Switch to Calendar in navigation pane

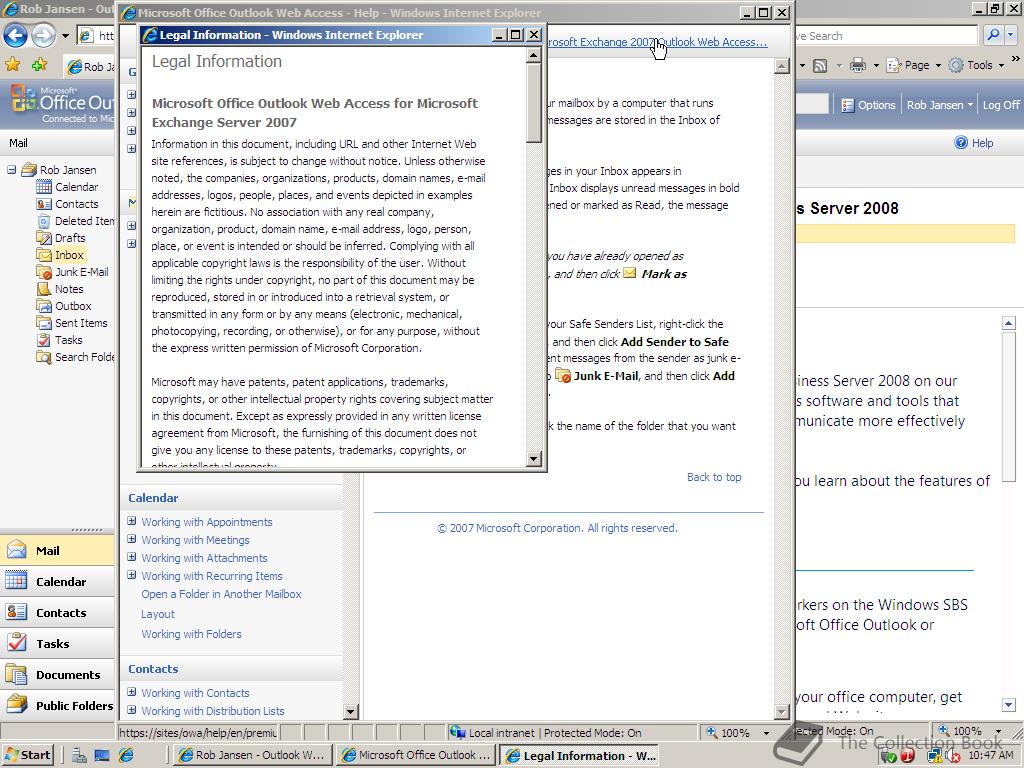57,581
